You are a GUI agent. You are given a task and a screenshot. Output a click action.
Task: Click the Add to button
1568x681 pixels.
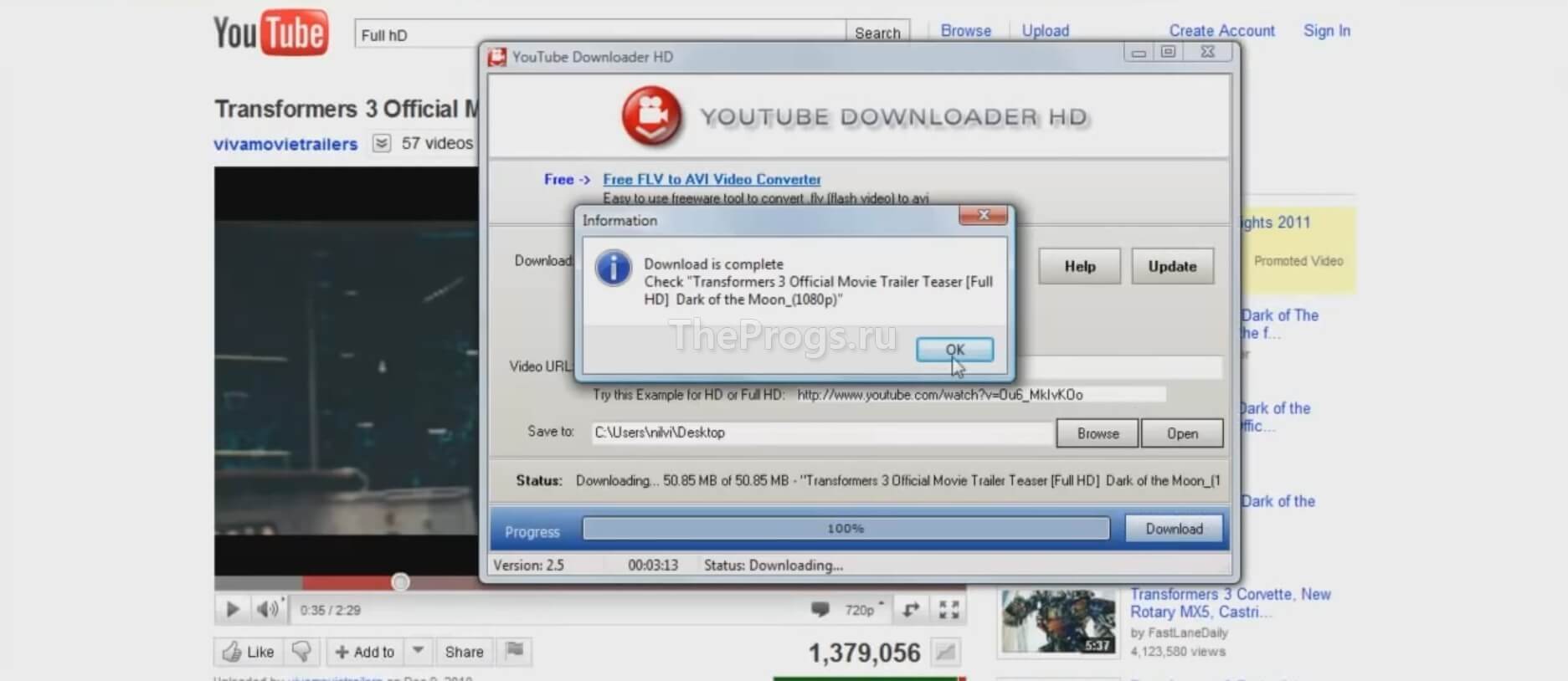[x=365, y=652]
